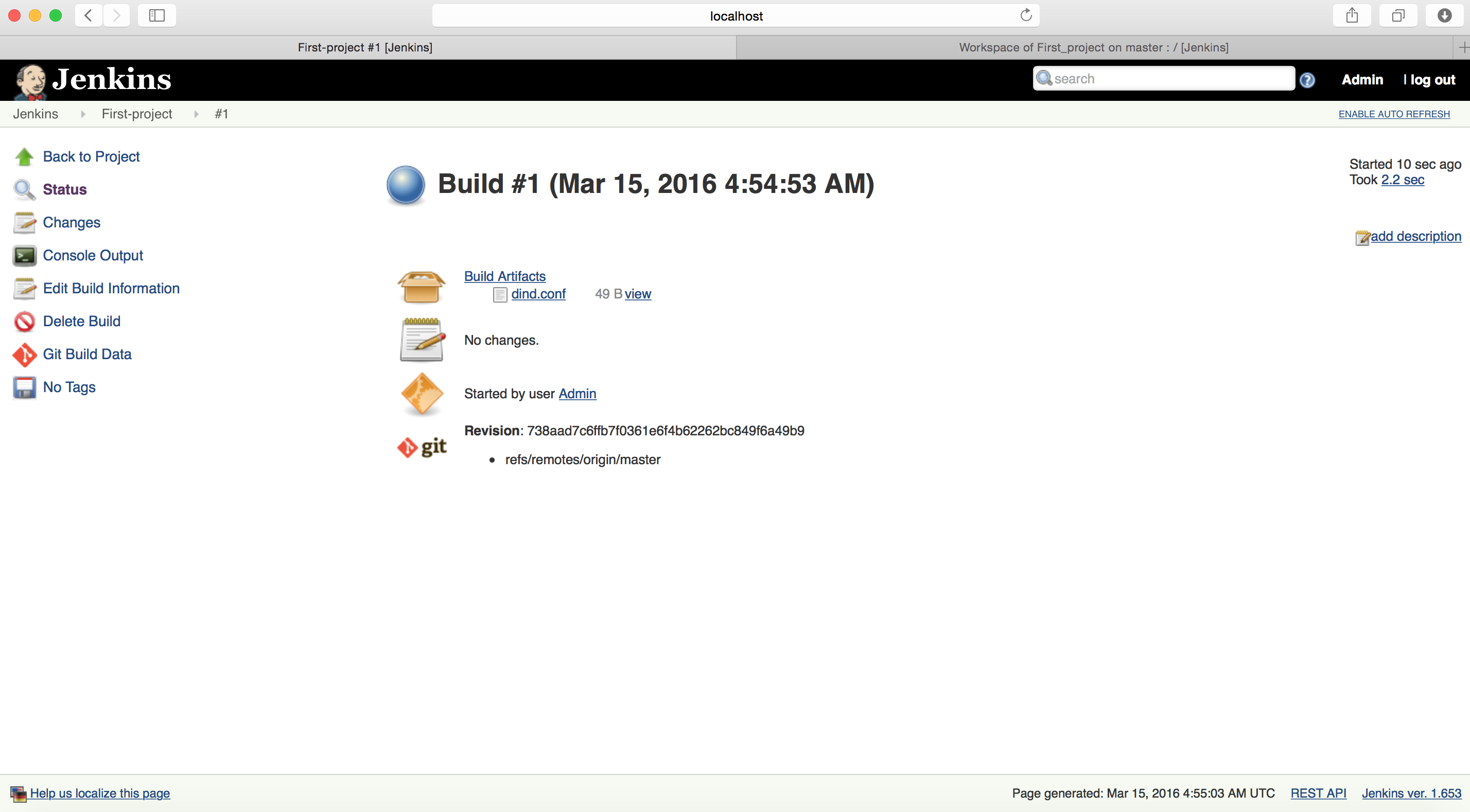Click the Back to Project icon
Viewport: 1470px width, 812px height.
point(24,156)
